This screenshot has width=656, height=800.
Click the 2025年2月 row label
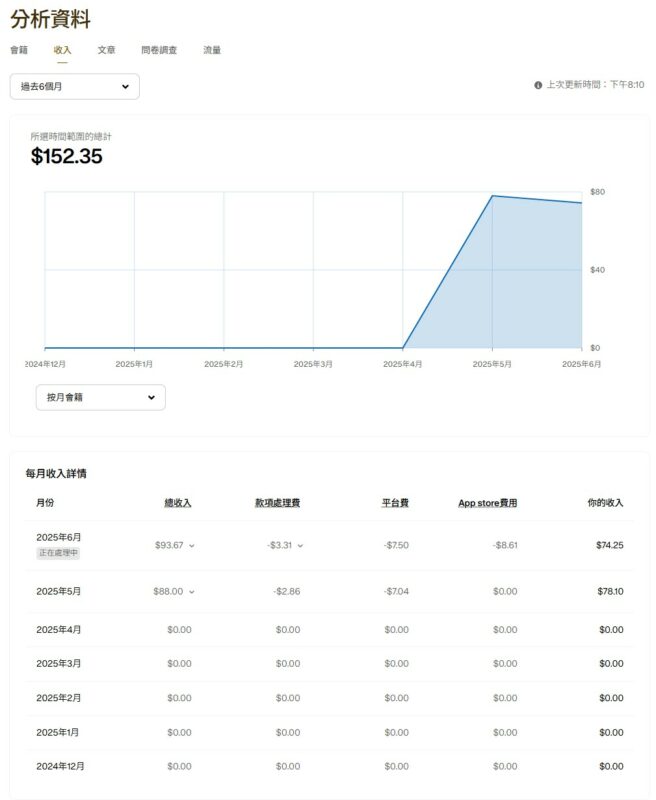tap(58, 698)
